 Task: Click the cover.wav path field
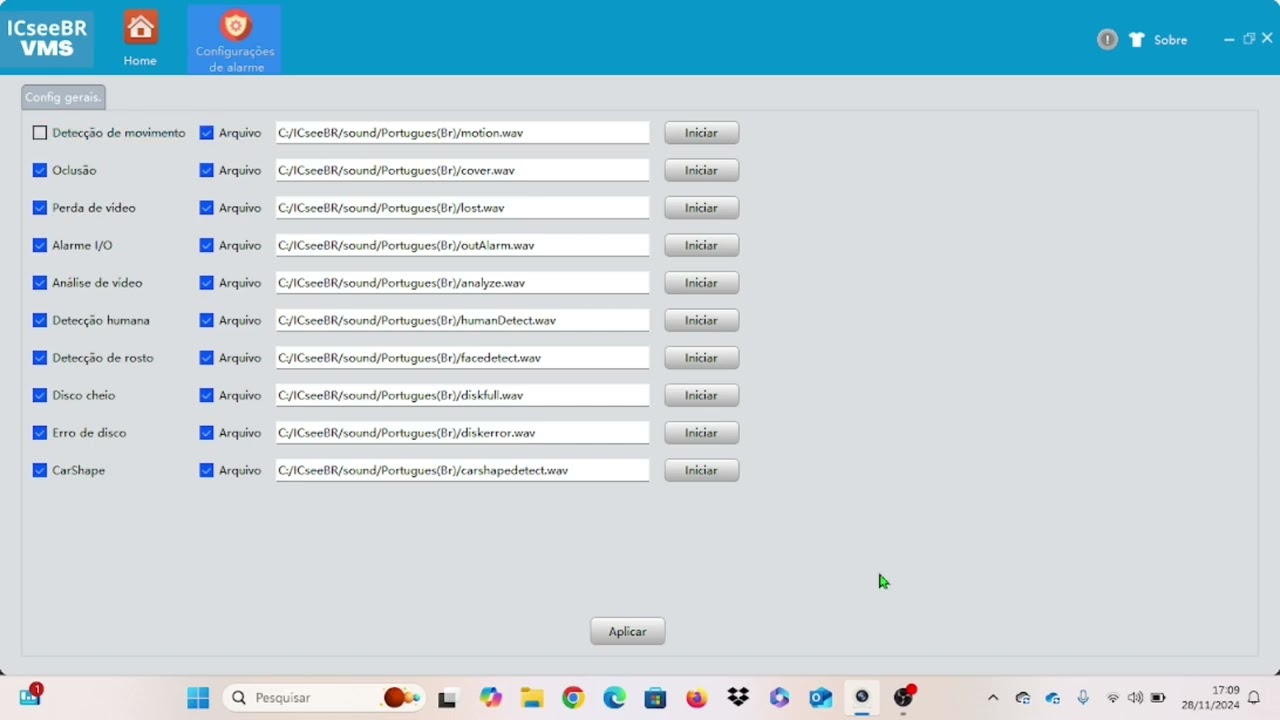coord(463,170)
